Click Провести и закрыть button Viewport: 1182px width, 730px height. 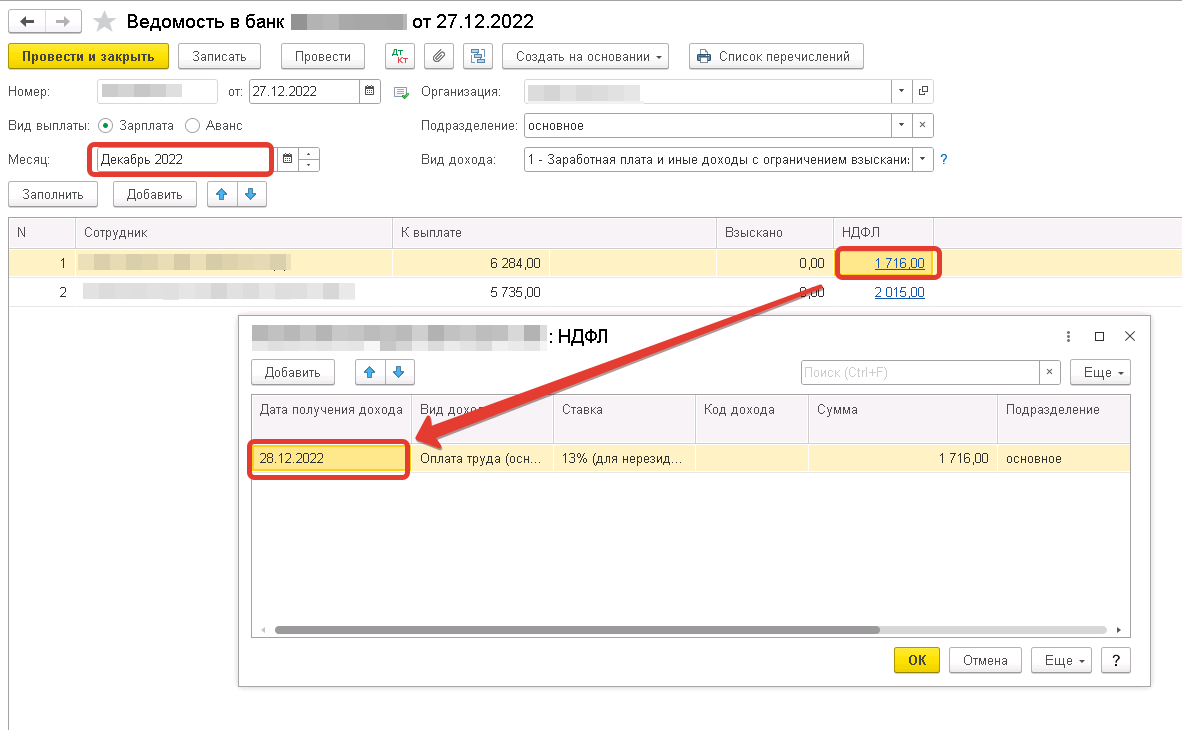88,57
